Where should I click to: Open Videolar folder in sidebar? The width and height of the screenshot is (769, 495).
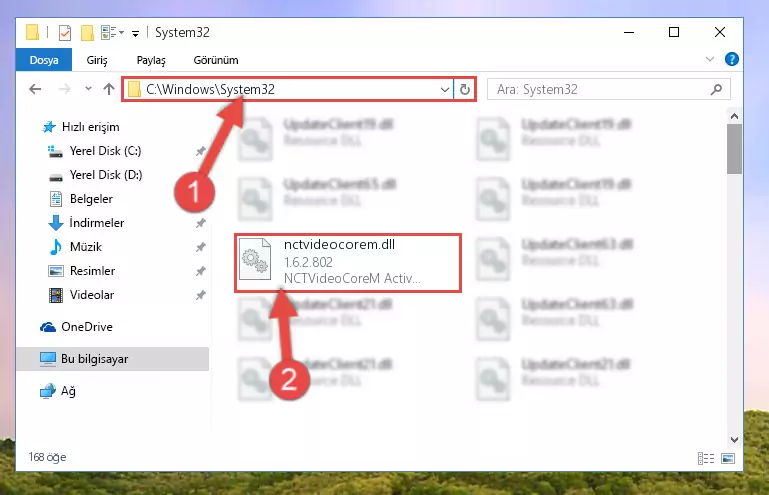[x=81, y=295]
